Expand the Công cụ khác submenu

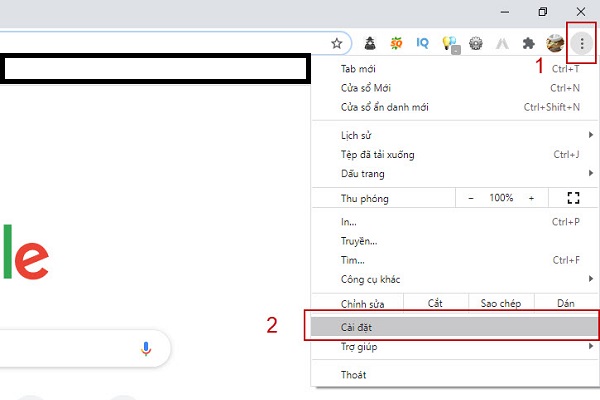coord(454,279)
